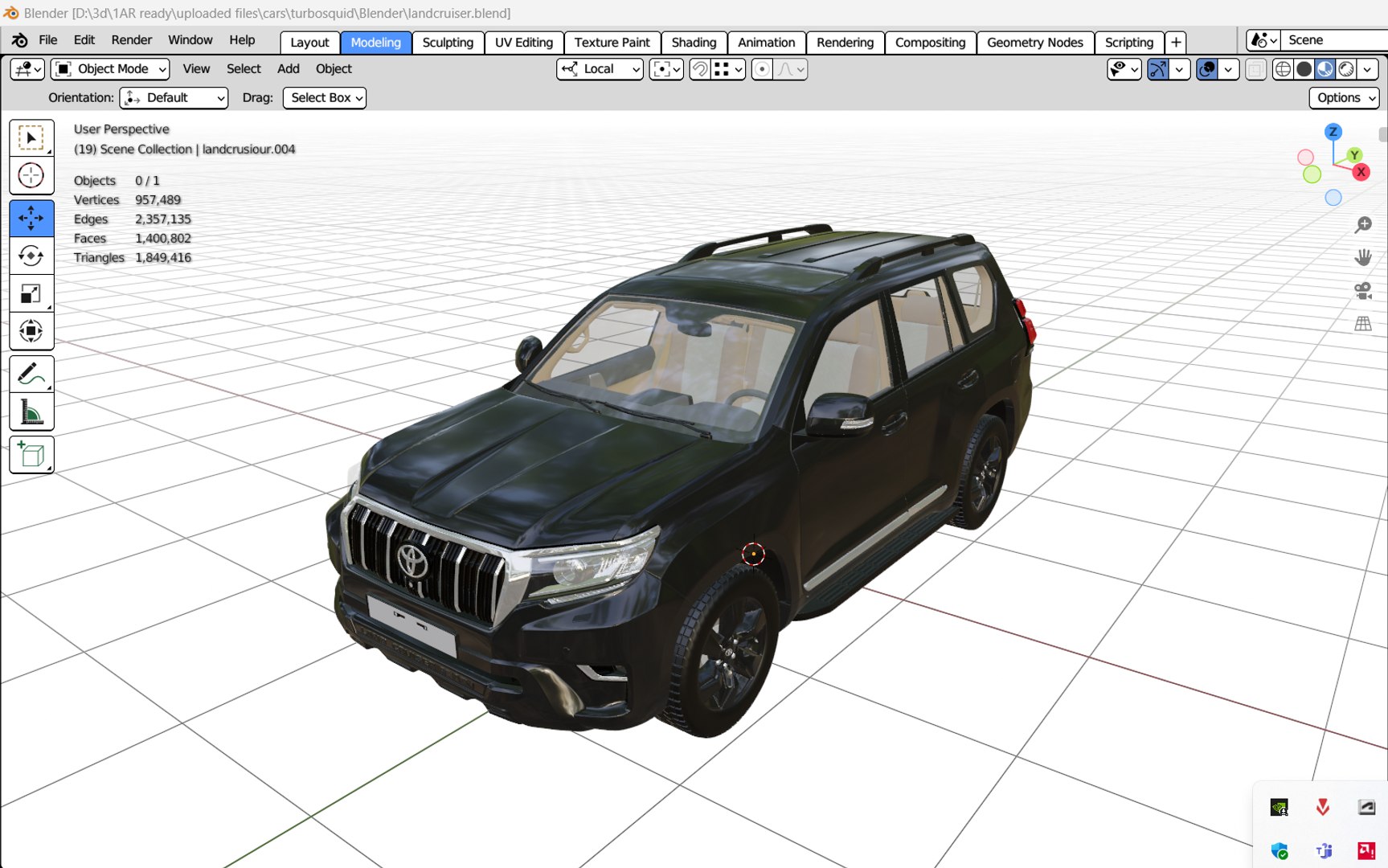Click the negative Y axis gizmo circle
This screenshot has width=1388, height=868.
pyautogui.click(x=1312, y=174)
